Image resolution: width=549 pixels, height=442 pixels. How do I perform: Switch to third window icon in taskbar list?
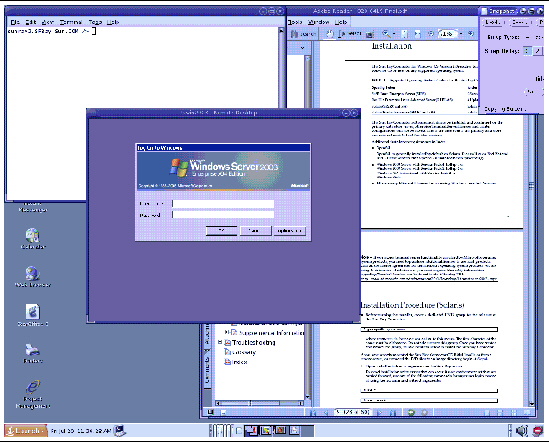coord(280,430)
